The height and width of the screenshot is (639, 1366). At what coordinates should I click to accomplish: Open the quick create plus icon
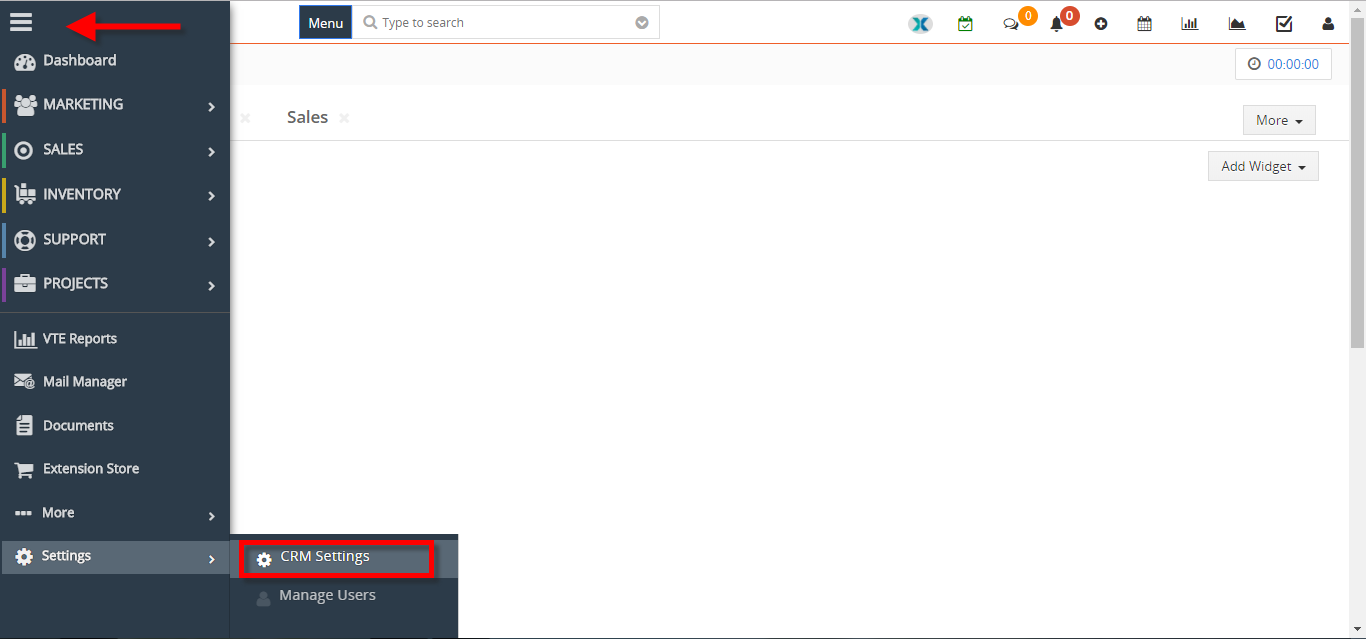(1101, 23)
